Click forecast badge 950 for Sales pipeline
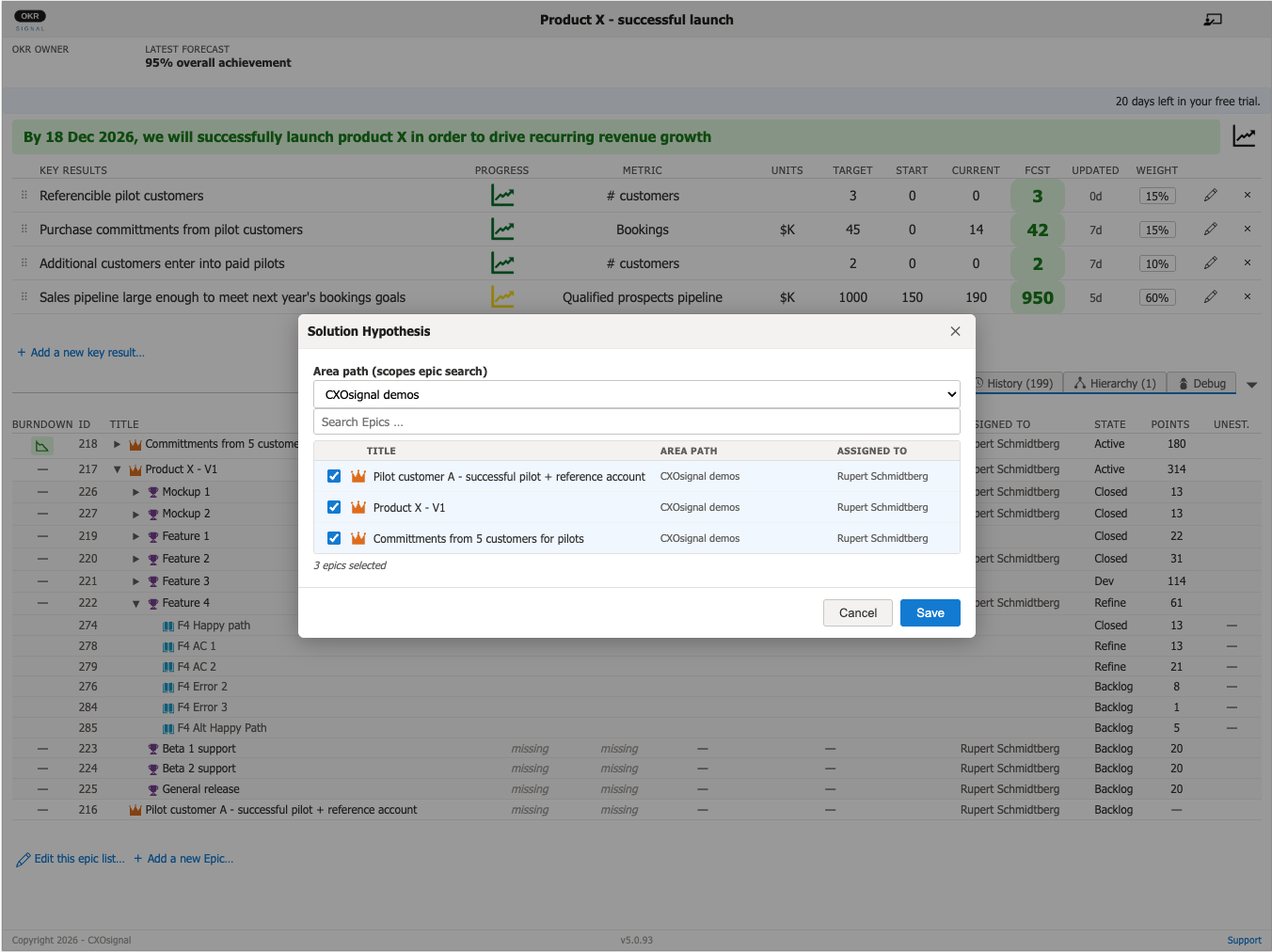This screenshot has height=952, width=1272. click(1038, 298)
